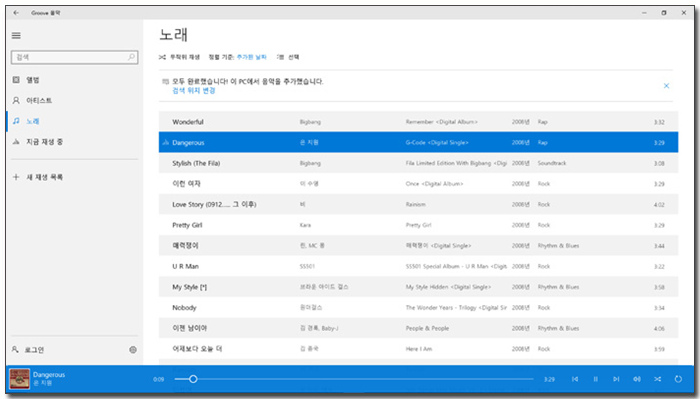Viewport: 700px width, 399px height.
Task: Click the album People & People
Action: coord(427,328)
